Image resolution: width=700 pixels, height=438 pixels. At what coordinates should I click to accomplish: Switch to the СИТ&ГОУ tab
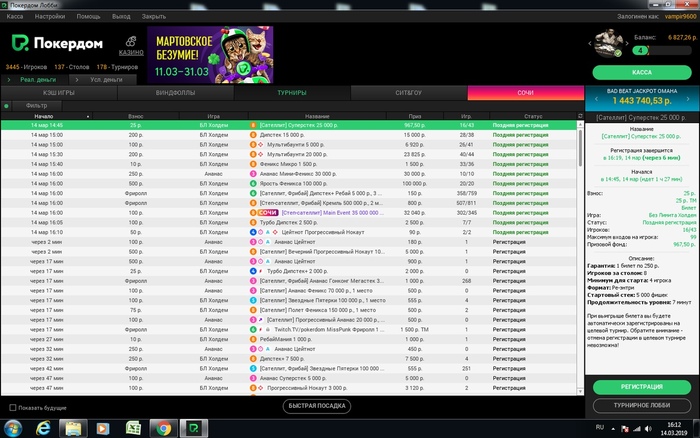408,93
